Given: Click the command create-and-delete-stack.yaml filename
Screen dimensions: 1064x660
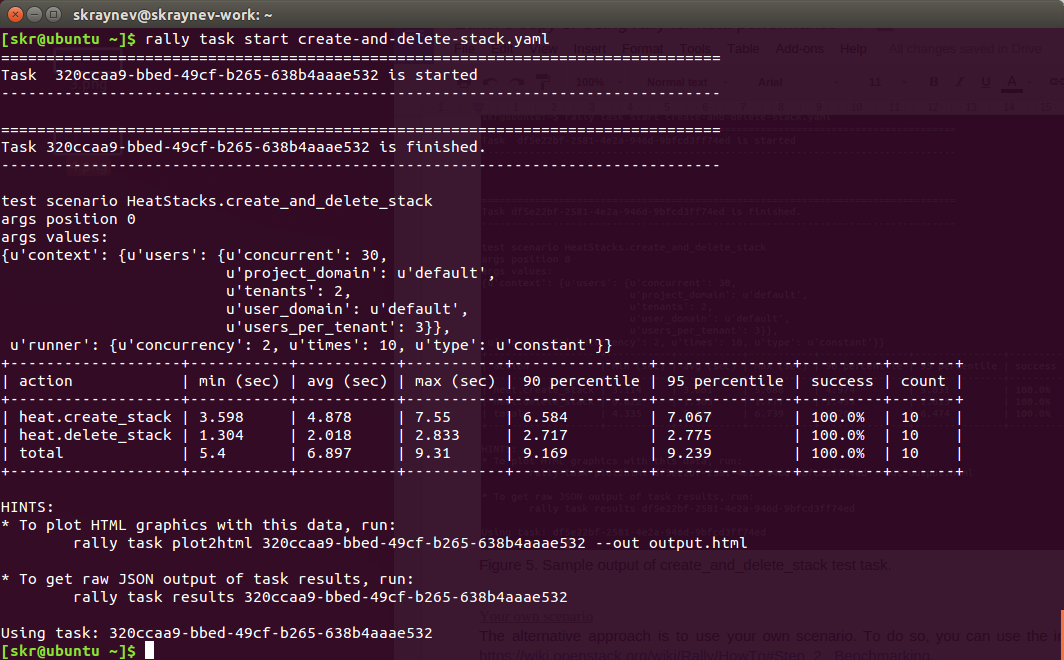Looking at the screenshot, I should 423,39.
